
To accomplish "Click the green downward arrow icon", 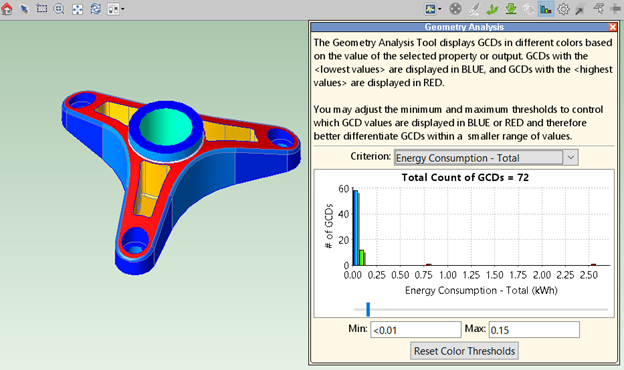I will click(x=511, y=9).
